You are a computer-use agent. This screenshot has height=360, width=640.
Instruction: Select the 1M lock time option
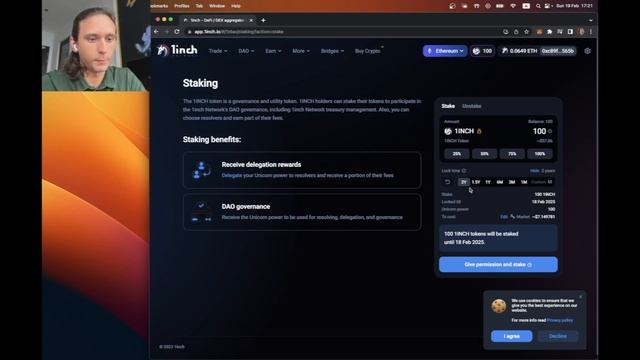[524, 182]
